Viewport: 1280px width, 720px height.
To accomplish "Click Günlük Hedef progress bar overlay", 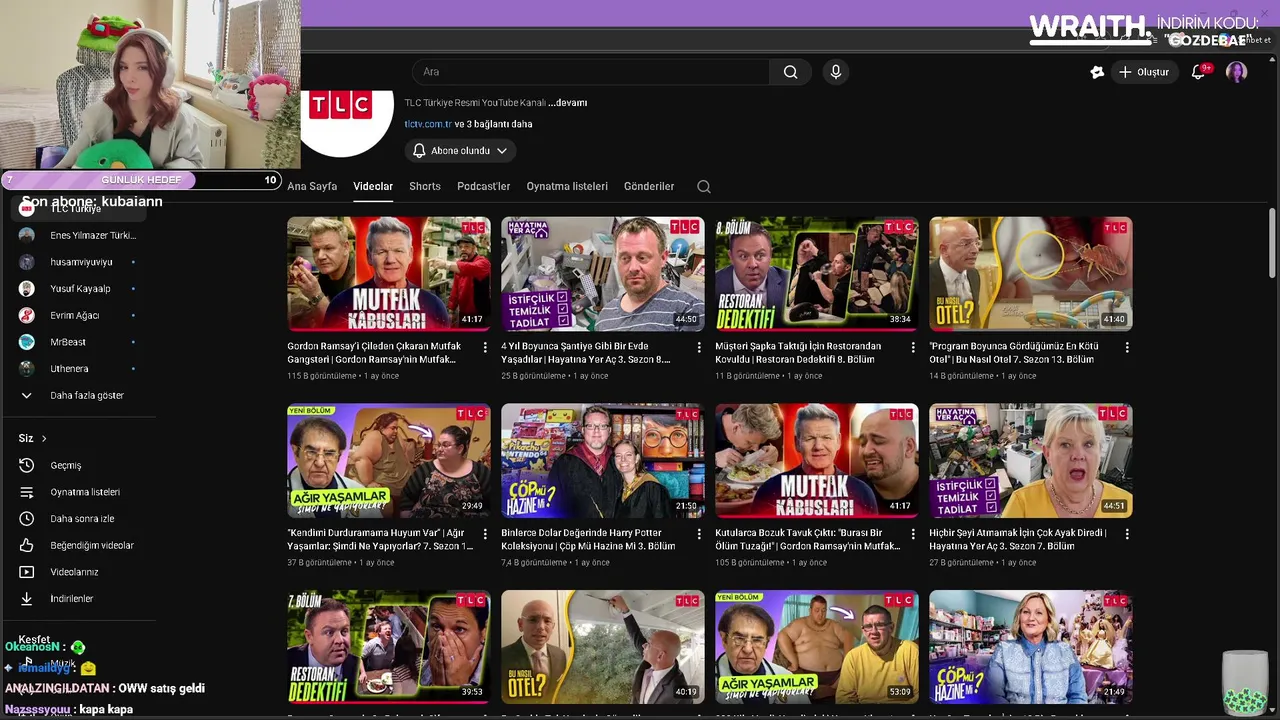I will pyautogui.click(x=141, y=180).
